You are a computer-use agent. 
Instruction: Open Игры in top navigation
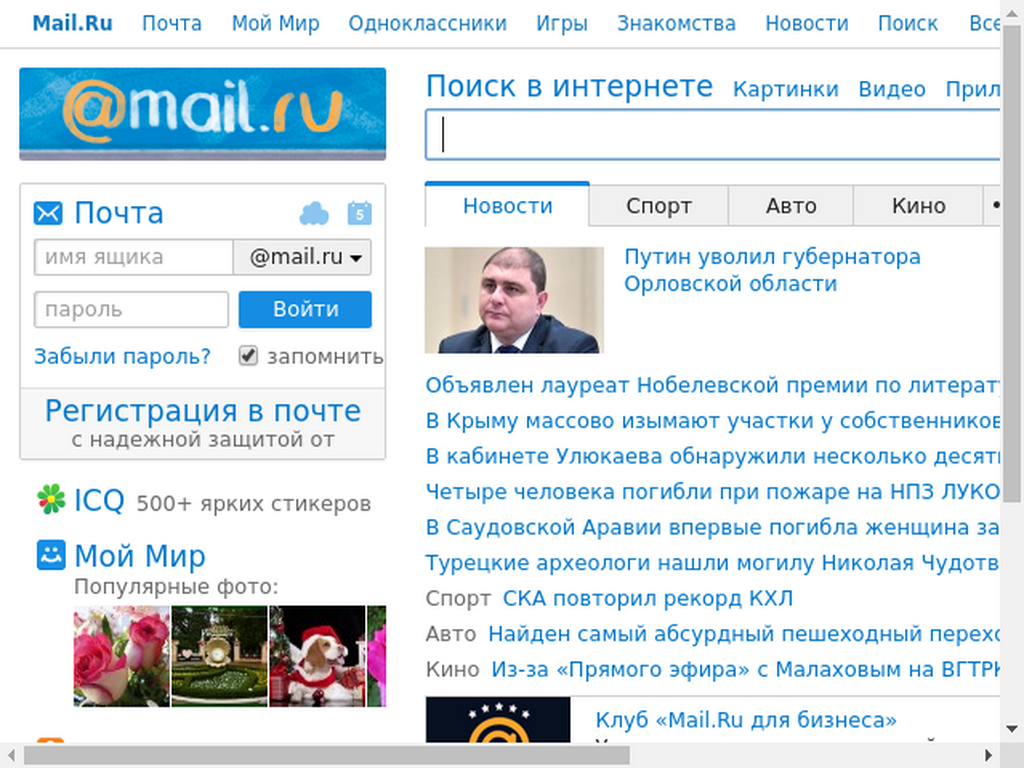pyautogui.click(x=562, y=24)
